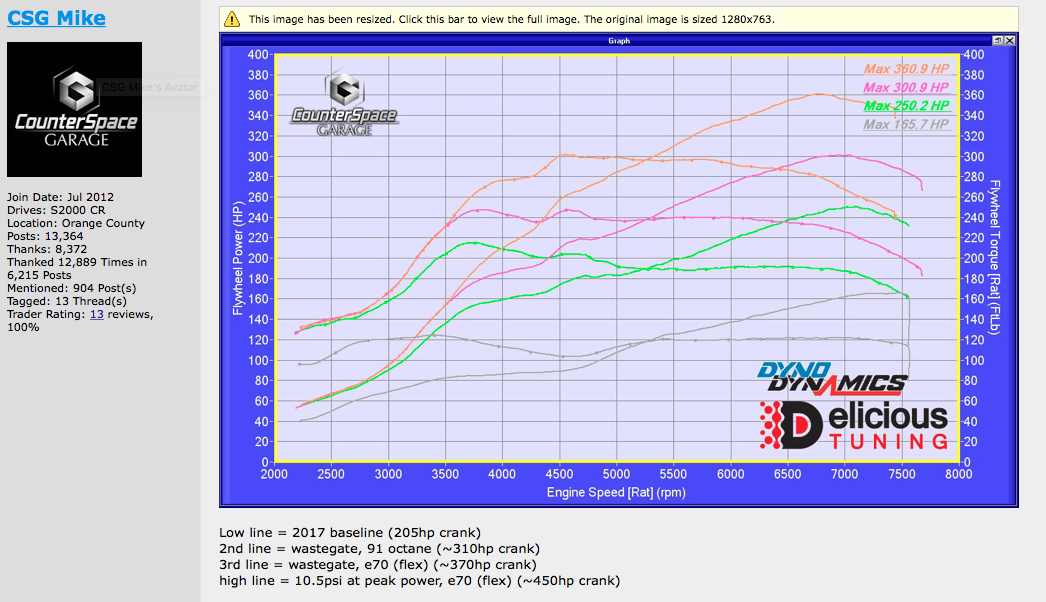Click the yellow warning triangle icon
Image resolution: width=1046 pixels, height=602 pixels.
[232, 19]
